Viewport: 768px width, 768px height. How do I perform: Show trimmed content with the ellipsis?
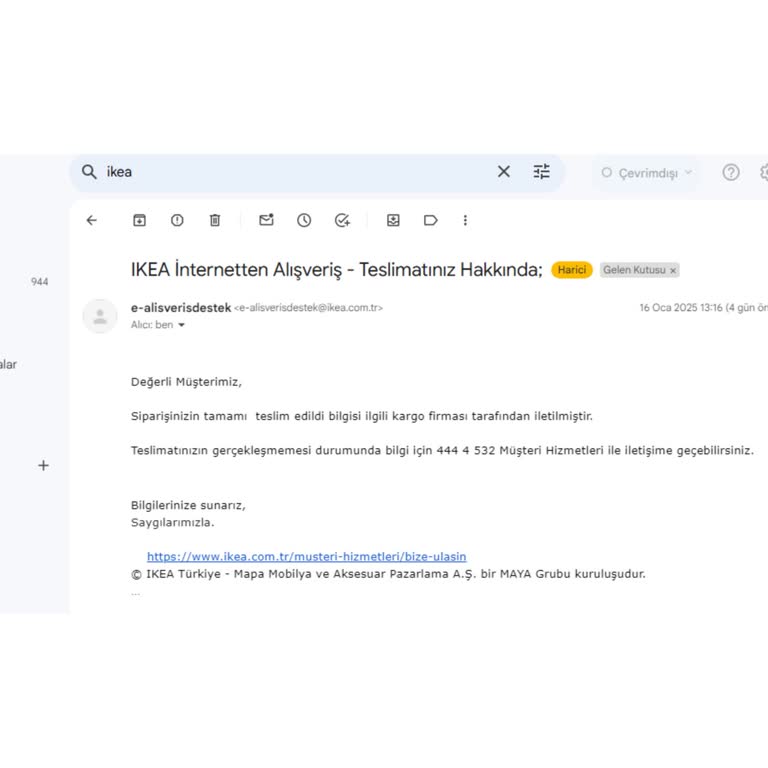point(136,594)
